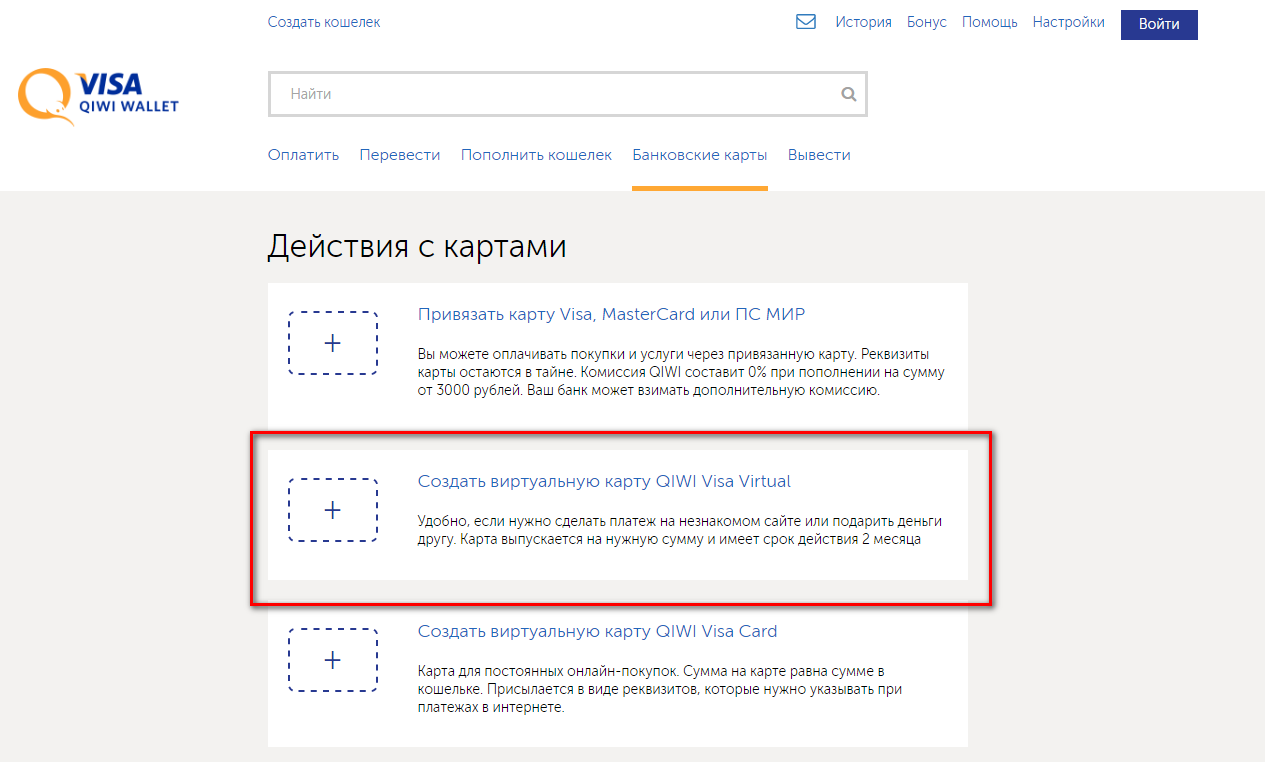The height and width of the screenshot is (762, 1265).
Task: Click text starting 'Вы можете оплачивать покупки'
Action: click(x=681, y=372)
